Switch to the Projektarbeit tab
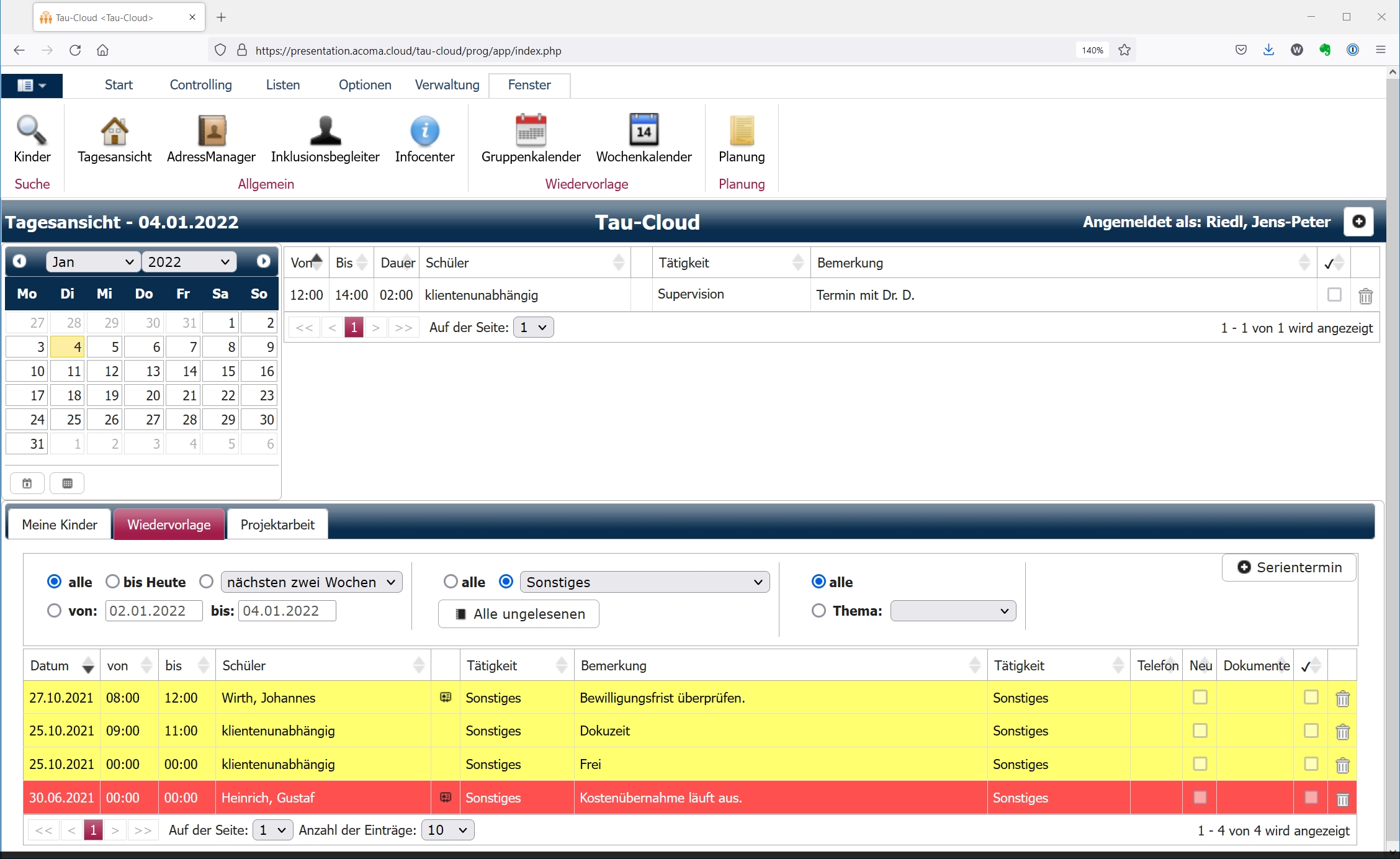This screenshot has width=1400, height=859. (277, 524)
